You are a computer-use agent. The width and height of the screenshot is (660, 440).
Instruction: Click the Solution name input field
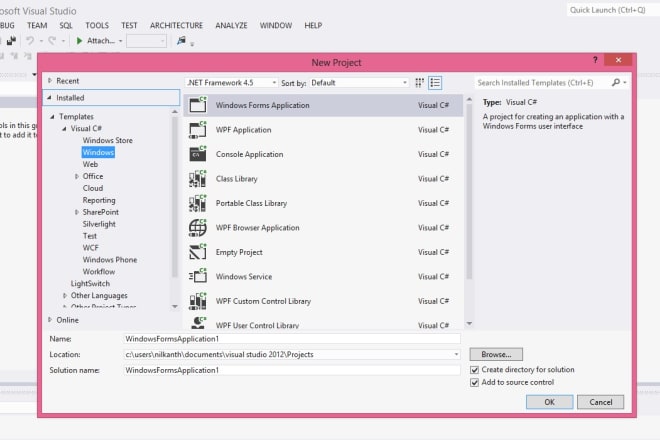pos(292,371)
